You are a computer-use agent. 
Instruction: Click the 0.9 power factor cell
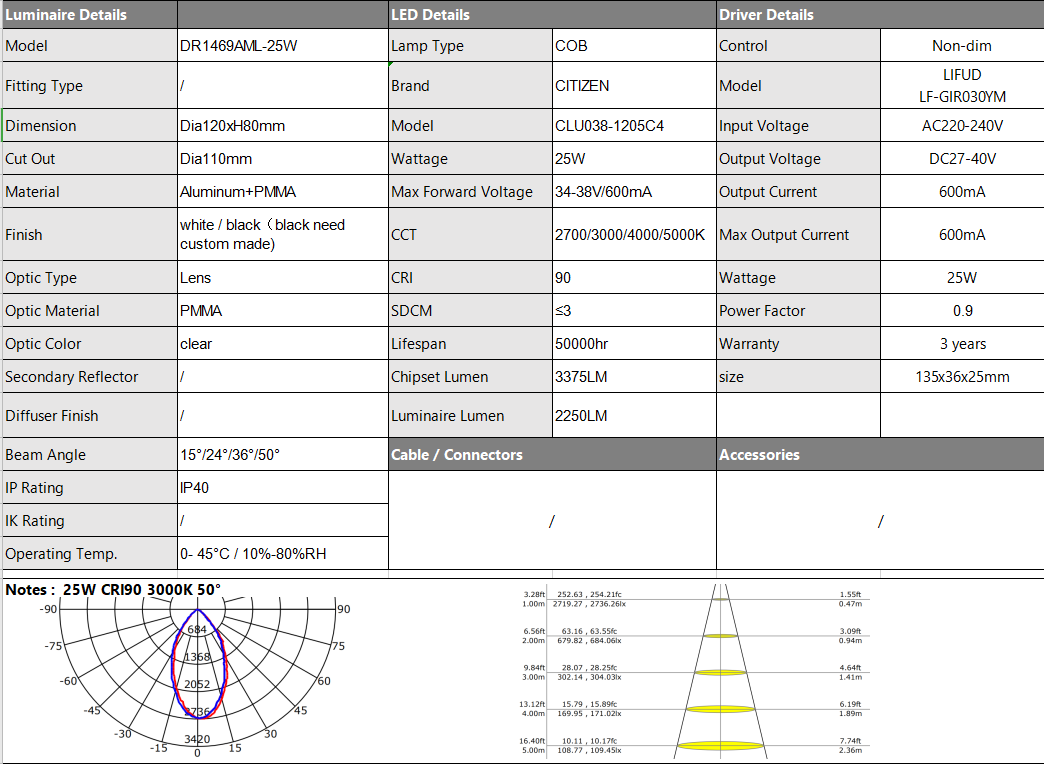[962, 310]
